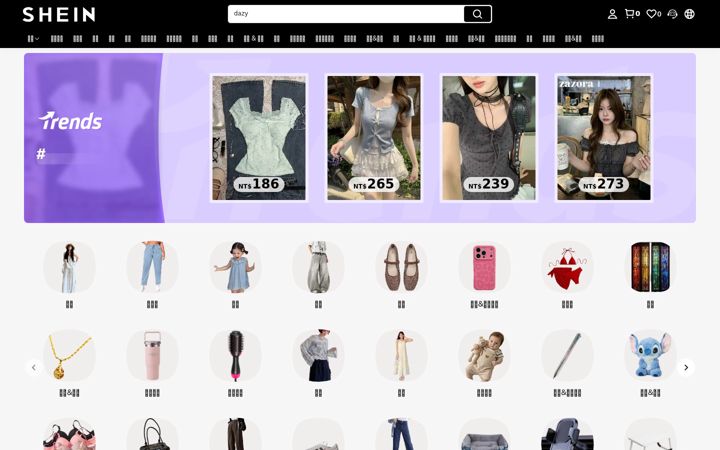This screenshot has width=720, height=450.
Task: Open the baby with teddy category icon
Action: [484, 355]
